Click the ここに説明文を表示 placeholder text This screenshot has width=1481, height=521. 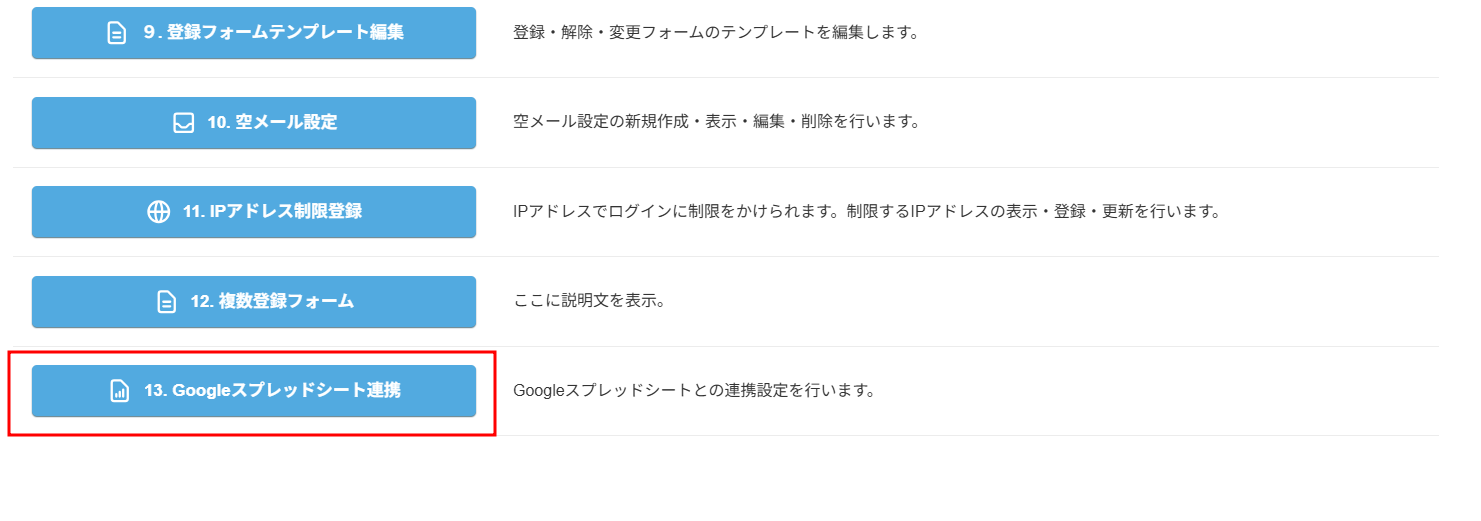pos(589,301)
